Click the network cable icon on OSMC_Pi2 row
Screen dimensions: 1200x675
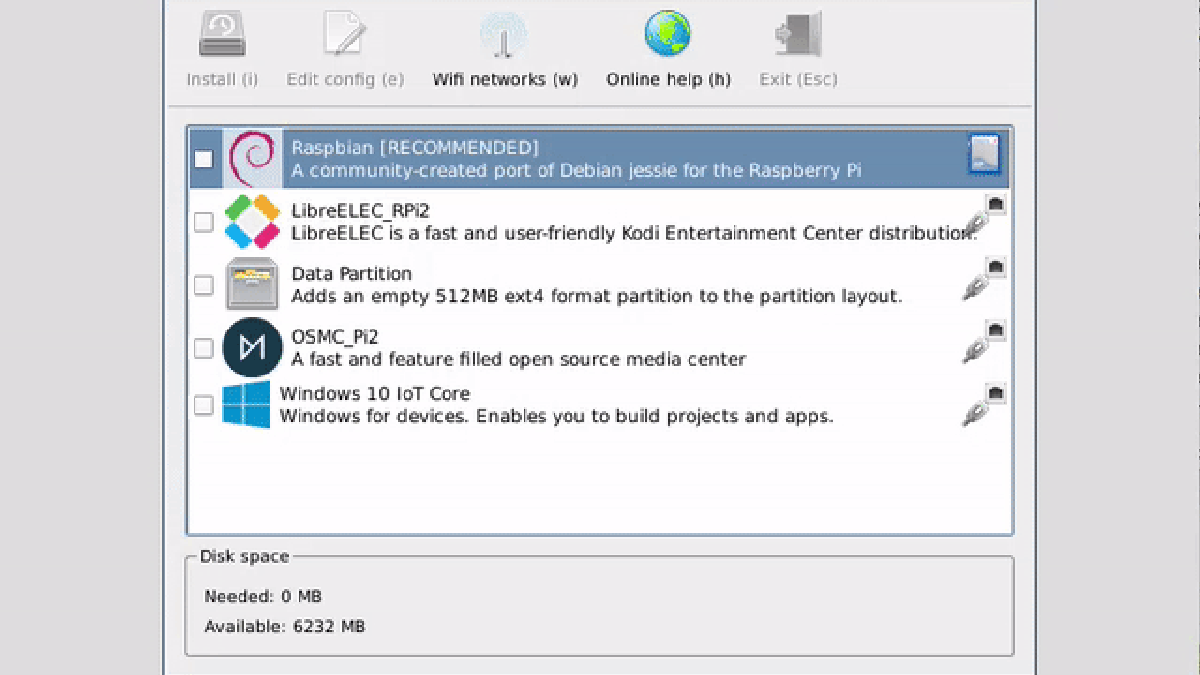984,343
